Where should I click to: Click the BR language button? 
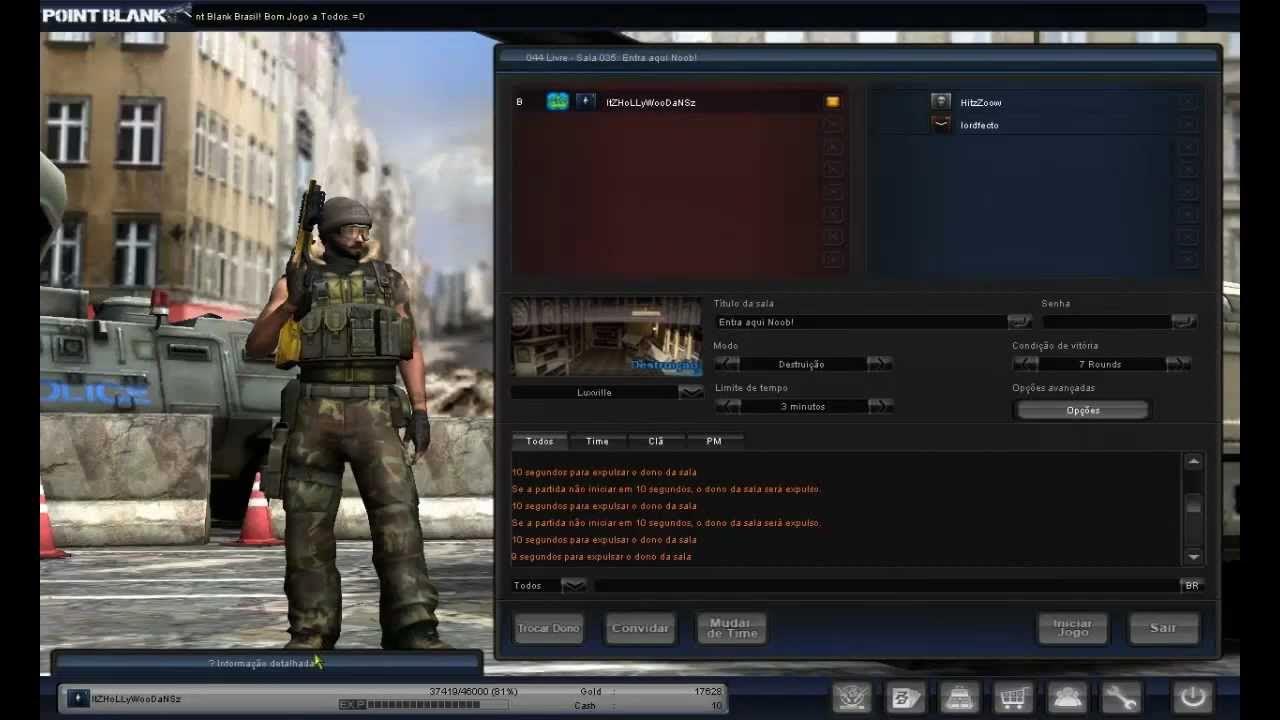(x=1192, y=585)
